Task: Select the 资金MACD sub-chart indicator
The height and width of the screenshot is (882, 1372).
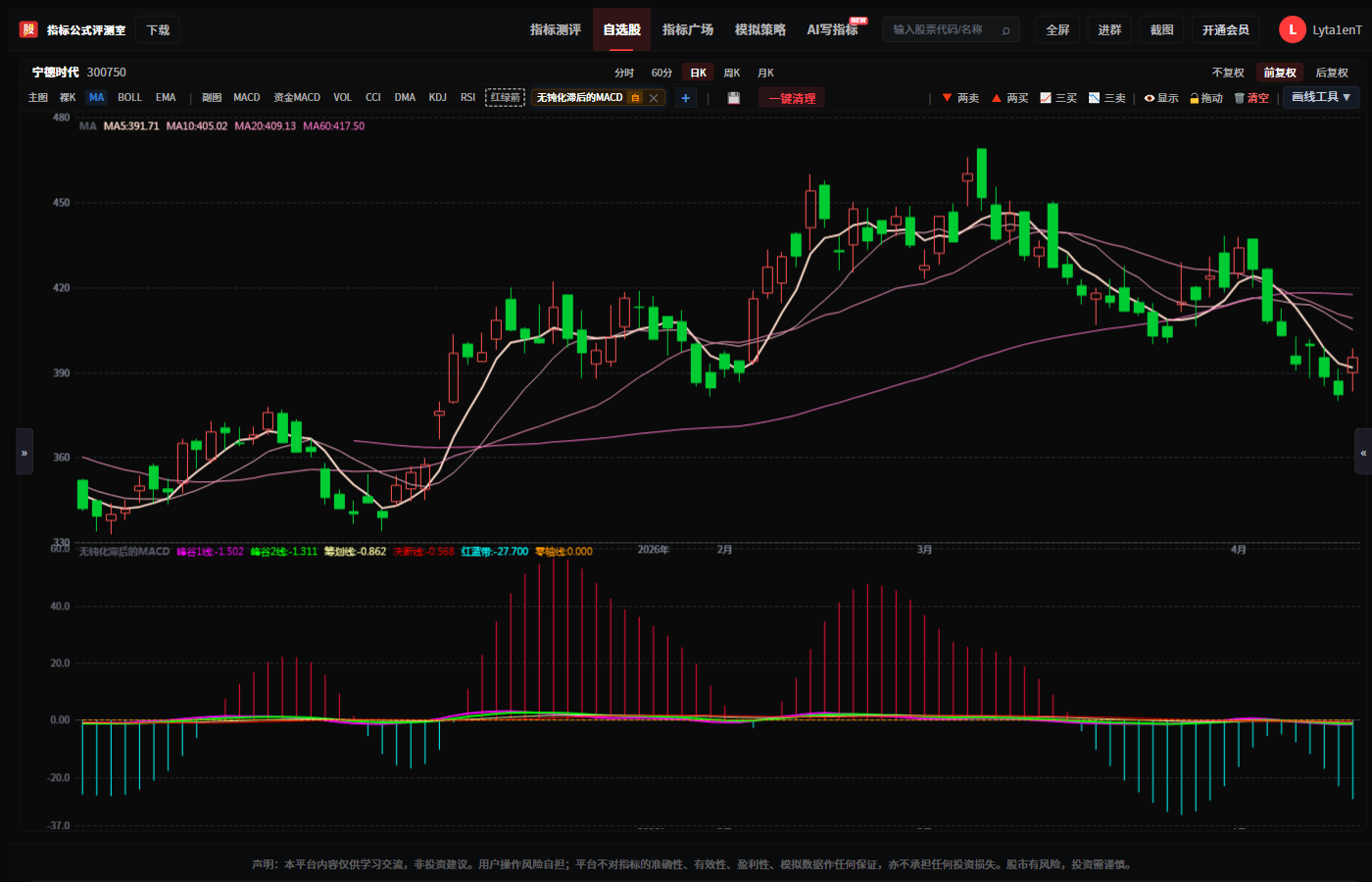Action: (297, 98)
